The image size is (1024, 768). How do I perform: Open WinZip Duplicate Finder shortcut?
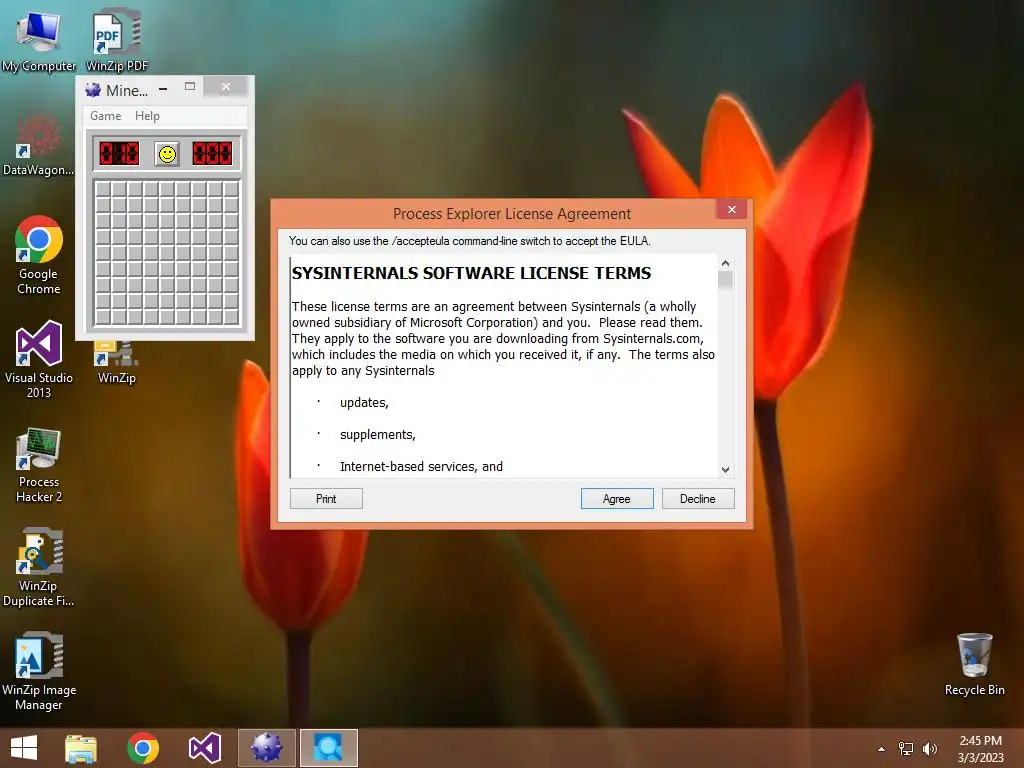[x=39, y=567]
